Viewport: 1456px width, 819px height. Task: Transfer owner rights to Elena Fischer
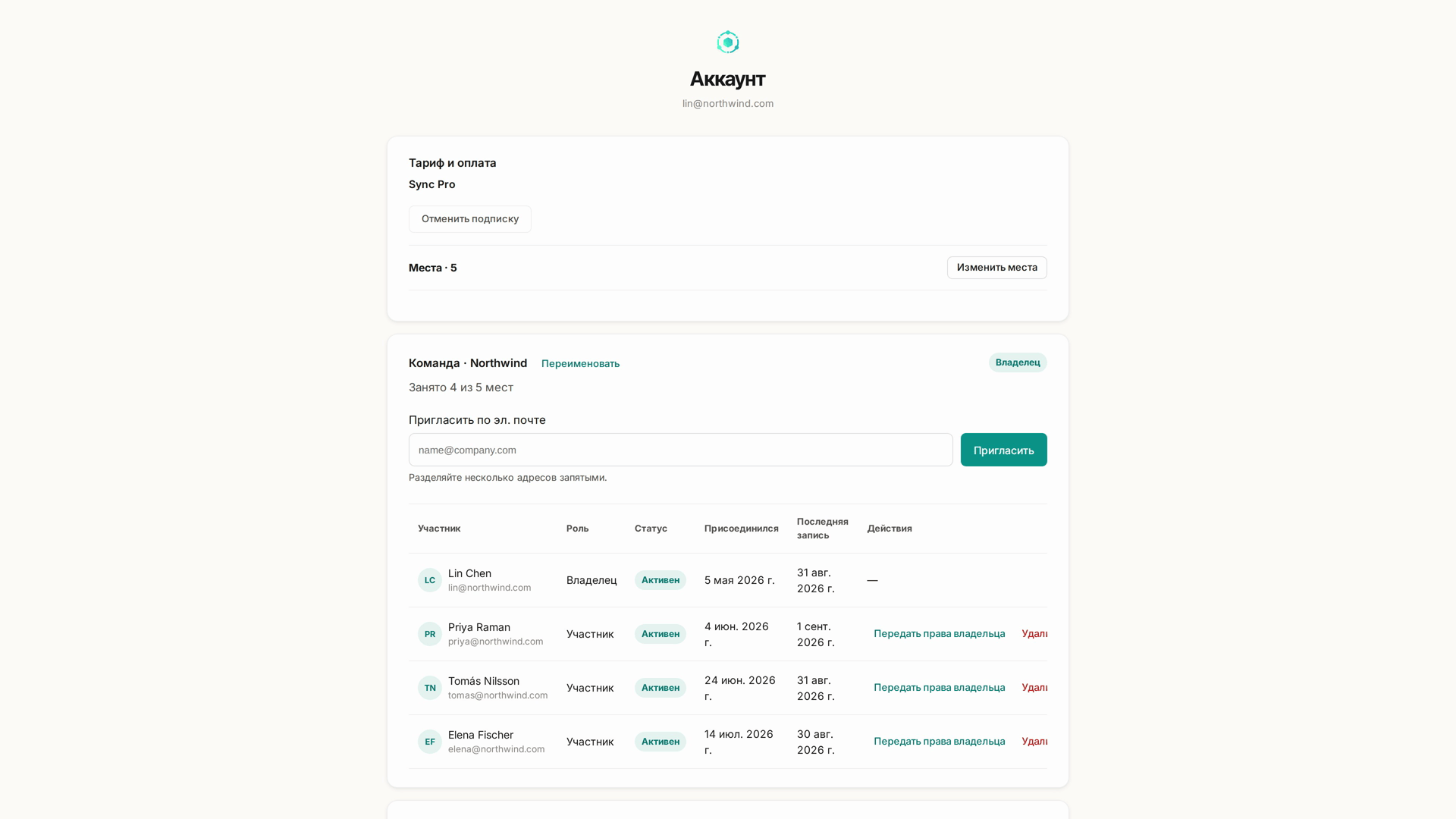pyautogui.click(x=939, y=742)
